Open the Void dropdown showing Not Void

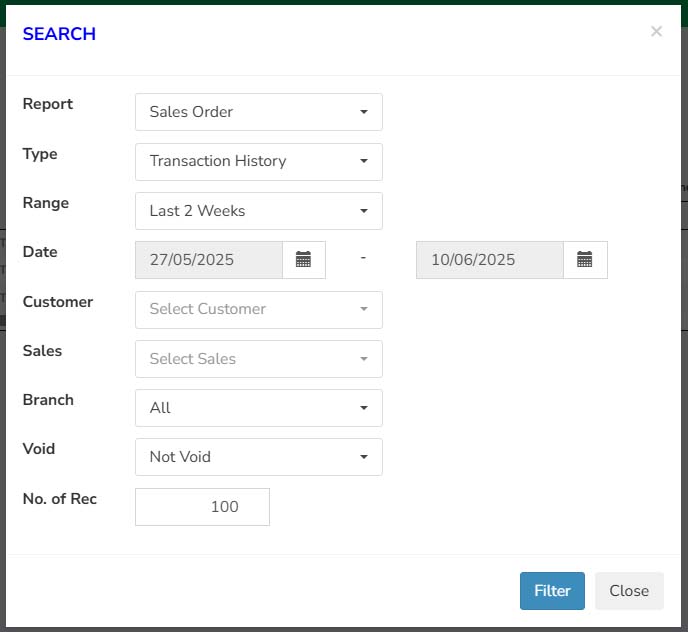coord(259,457)
